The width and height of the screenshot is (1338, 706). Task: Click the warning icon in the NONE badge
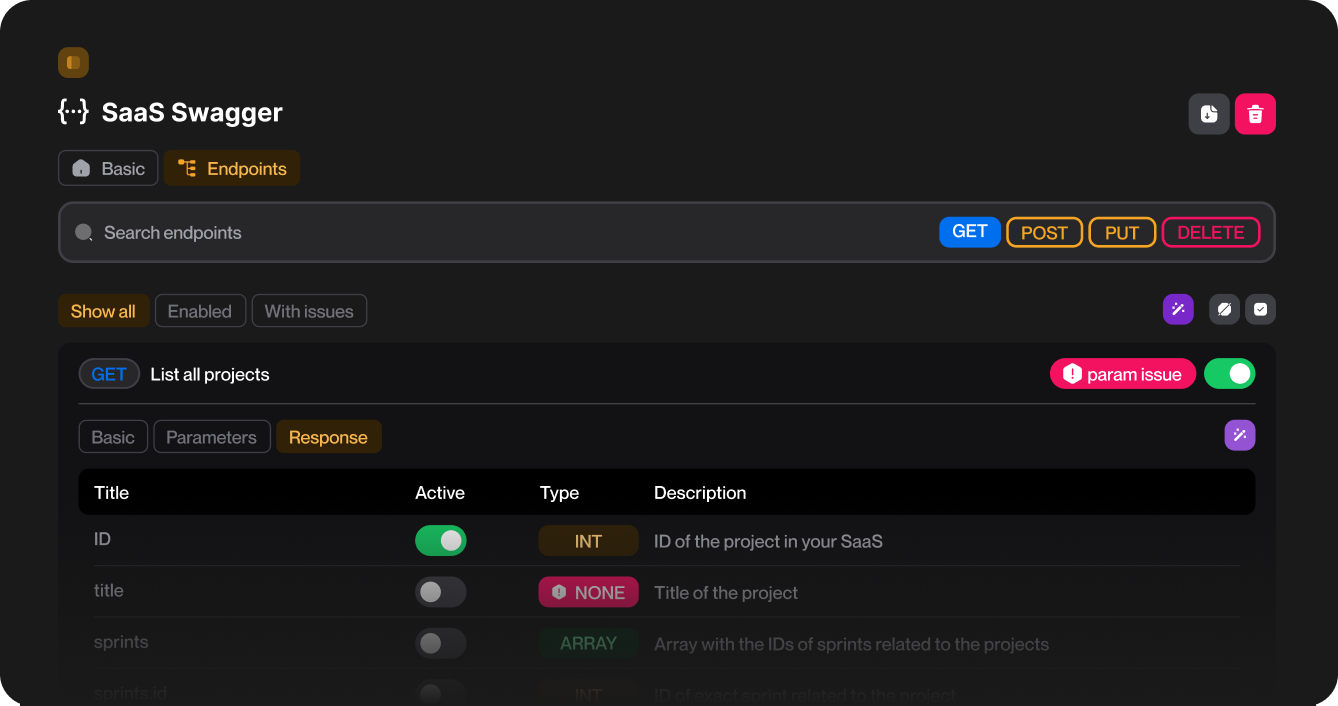click(x=559, y=592)
